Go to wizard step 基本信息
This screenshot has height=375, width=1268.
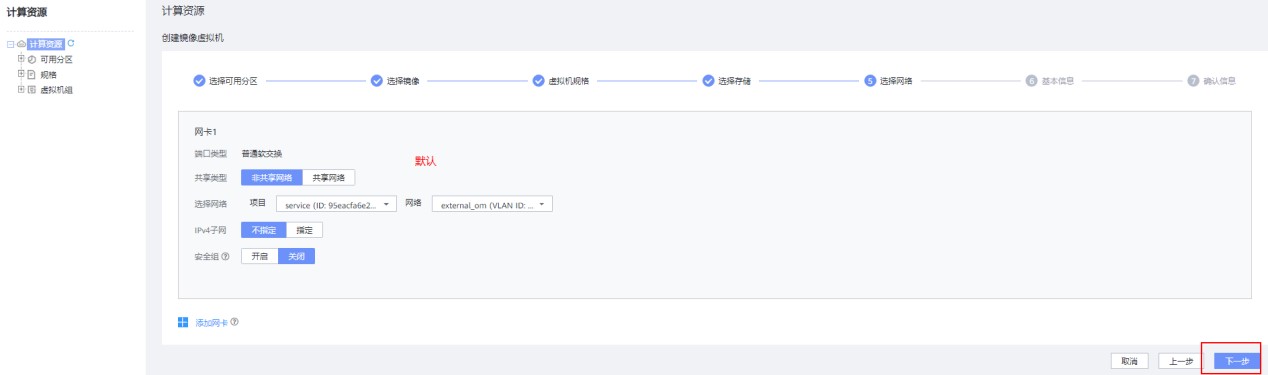tap(1058, 81)
